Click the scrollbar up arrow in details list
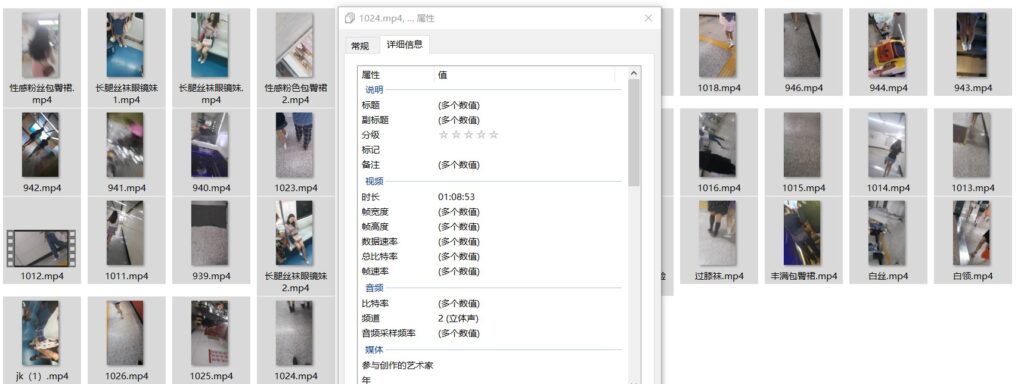Screen dimensions: 1024x384 pyautogui.click(x=633, y=73)
